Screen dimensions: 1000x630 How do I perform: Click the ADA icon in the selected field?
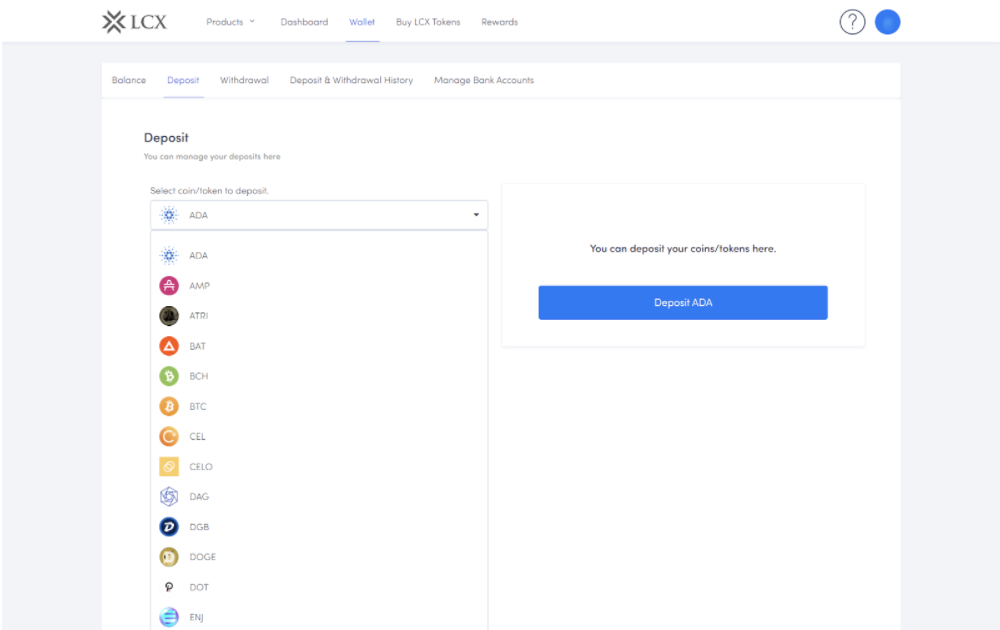pyautogui.click(x=169, y=216)
